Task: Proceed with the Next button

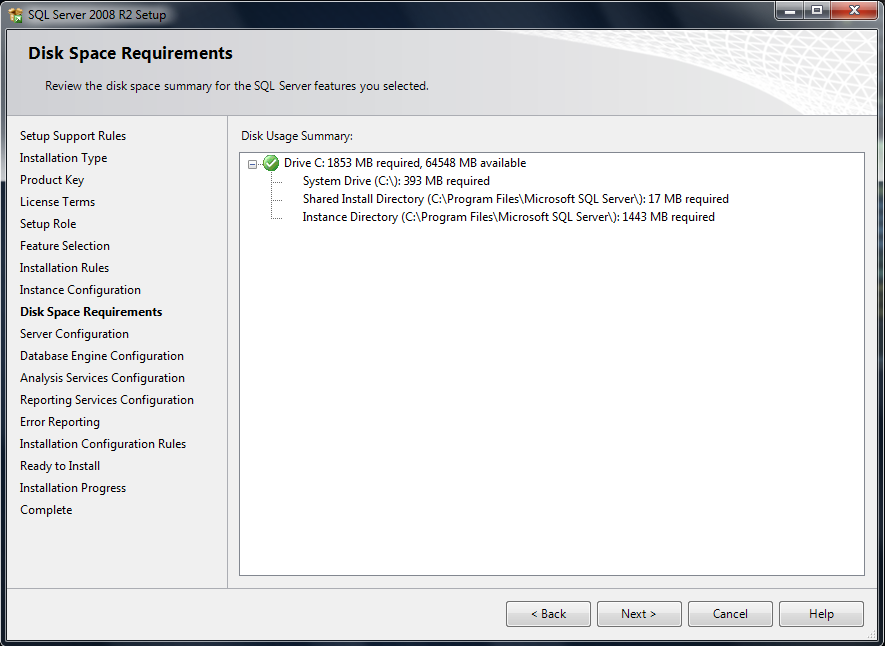Action: click(x=639, y=614)
